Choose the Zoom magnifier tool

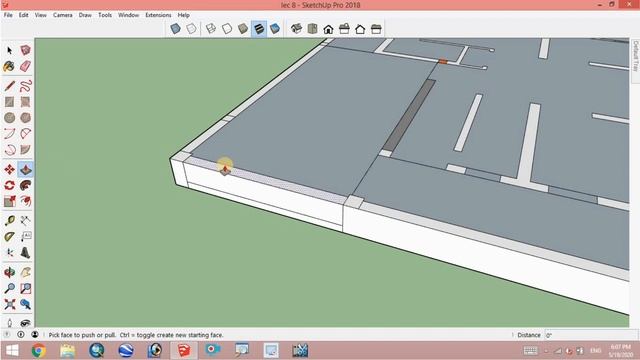pos(9,289)
